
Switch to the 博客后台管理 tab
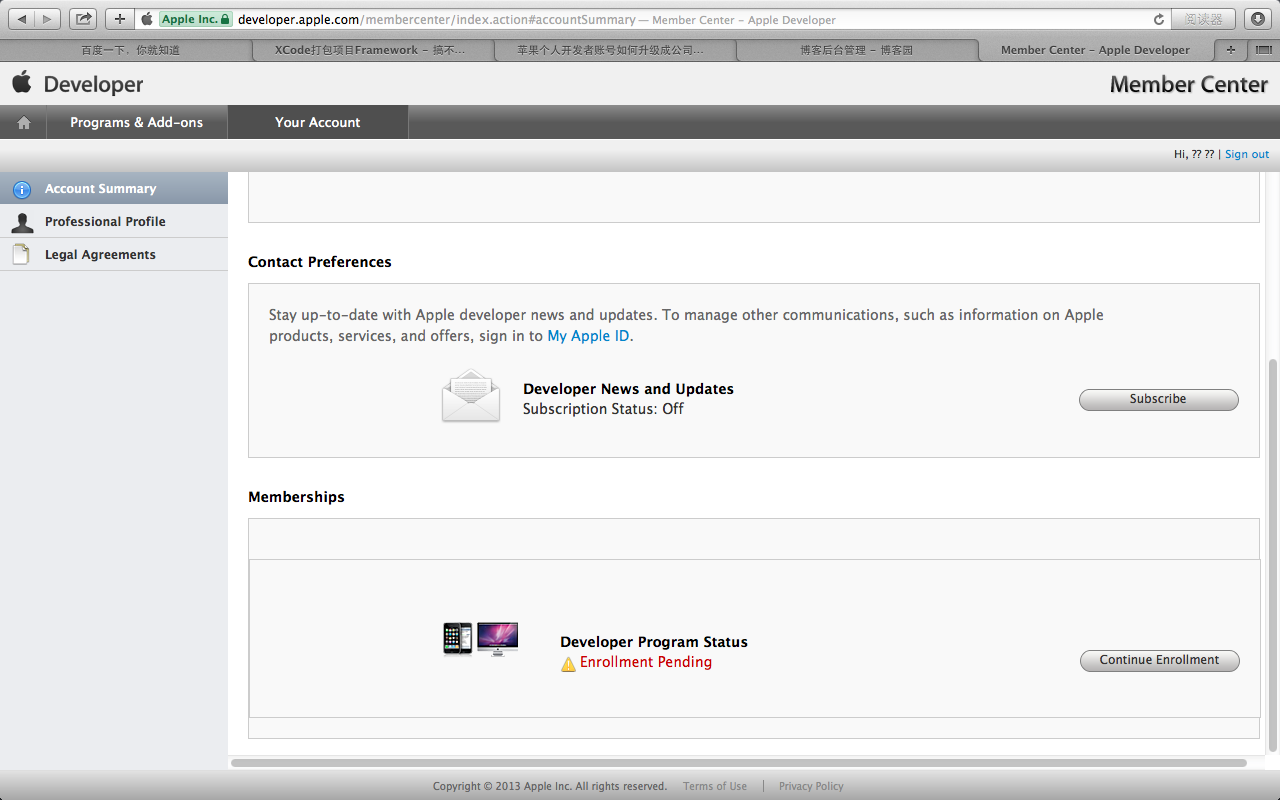click(857, 50)
